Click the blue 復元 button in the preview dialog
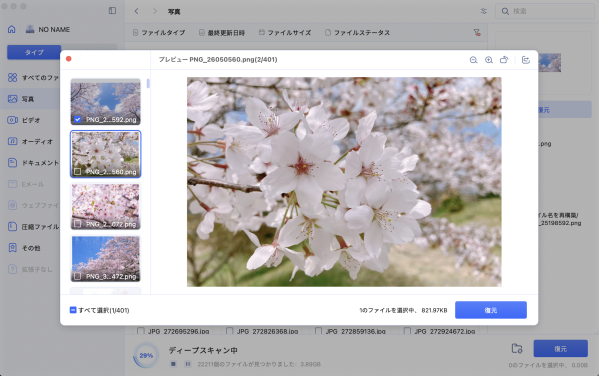The height and width of the screenshot is (376, 599). click(491, 310)
